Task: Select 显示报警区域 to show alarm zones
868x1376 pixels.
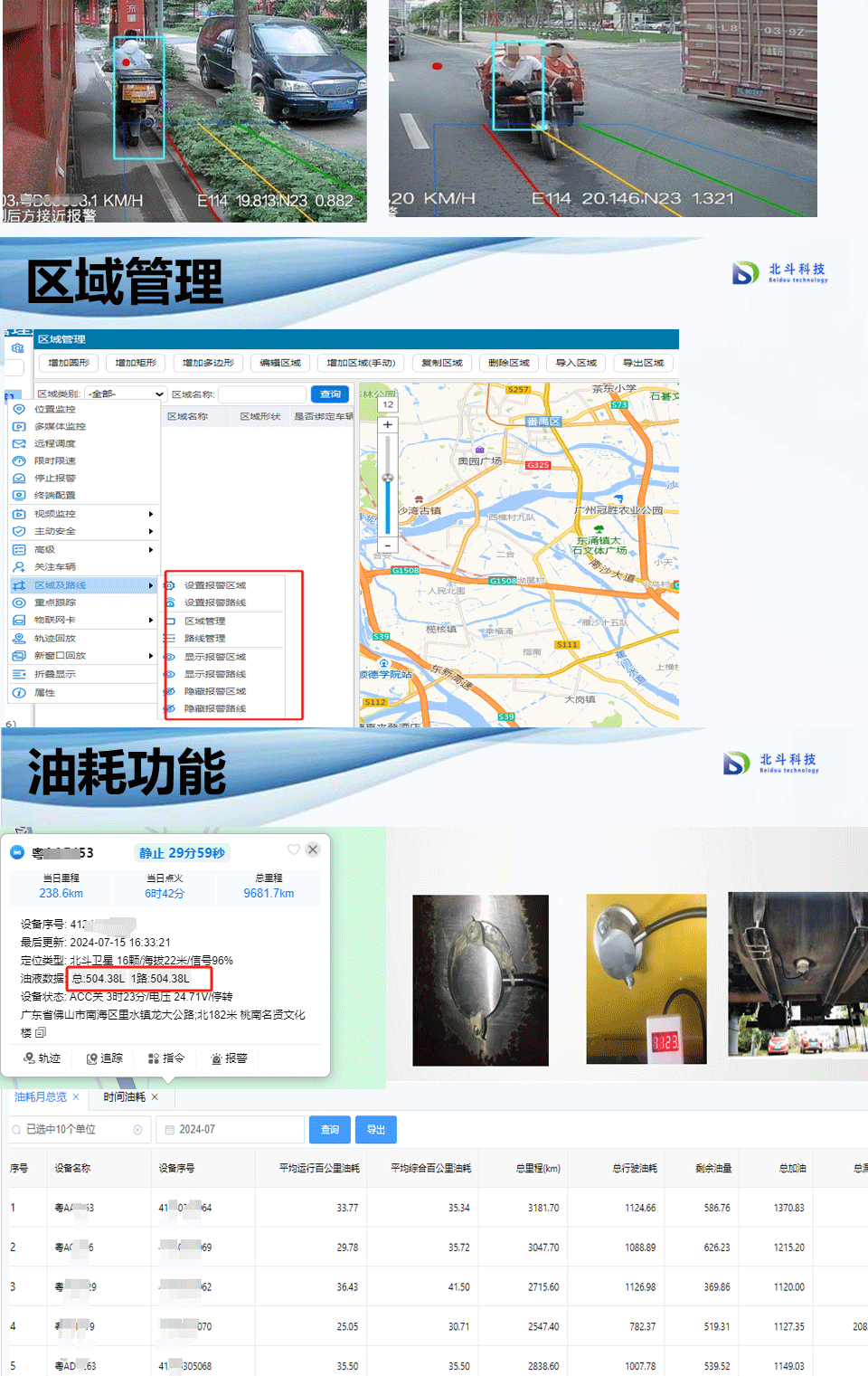Action: coord(214,657)
